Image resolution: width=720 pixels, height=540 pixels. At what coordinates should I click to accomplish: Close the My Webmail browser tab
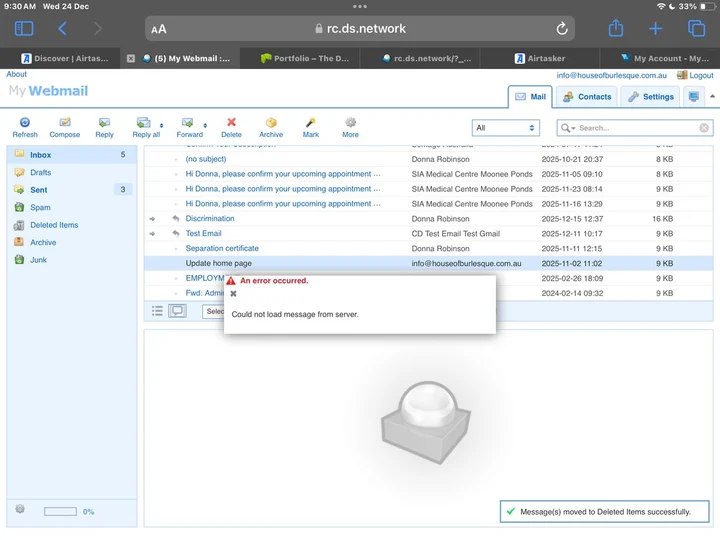[131, 58]
